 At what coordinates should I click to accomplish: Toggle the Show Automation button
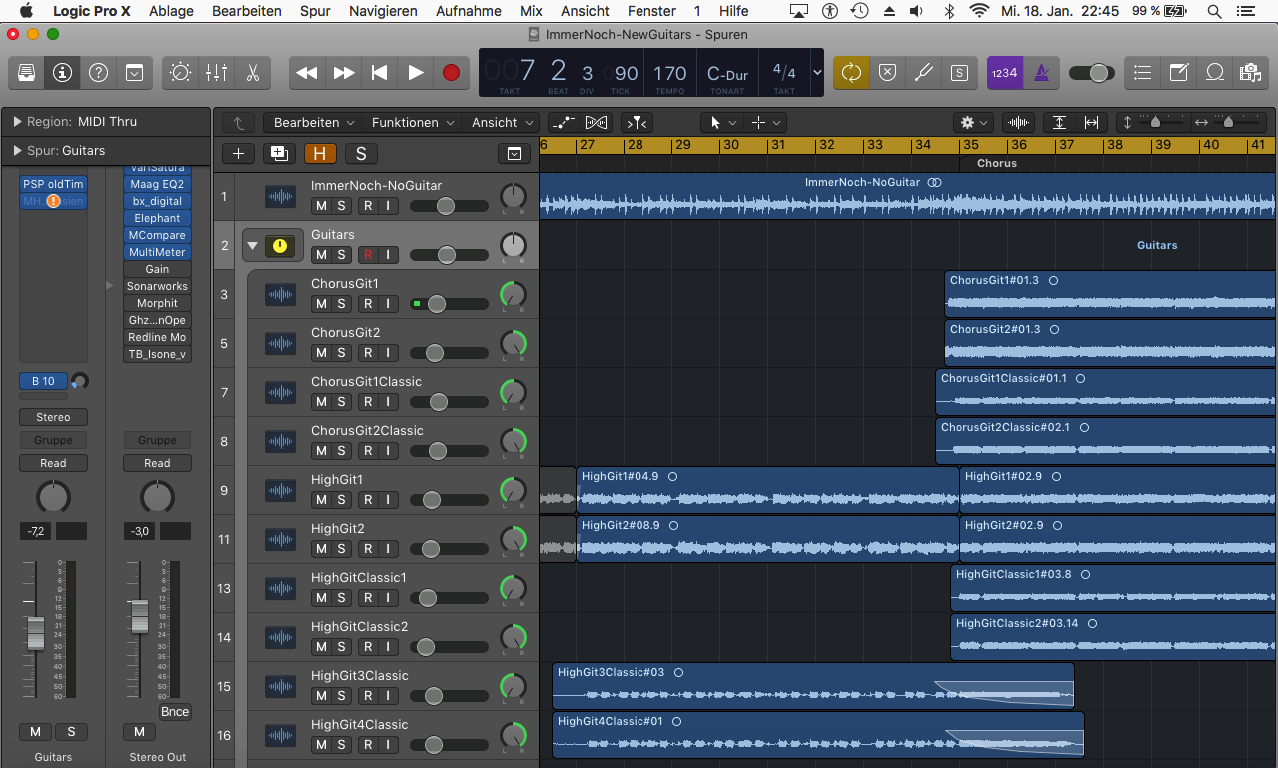click(x=564, y=122)
